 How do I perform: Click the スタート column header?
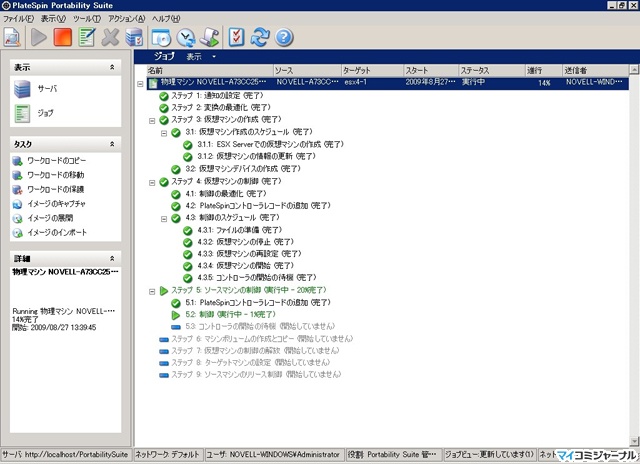pyautogui.click(x=431, y=70)
